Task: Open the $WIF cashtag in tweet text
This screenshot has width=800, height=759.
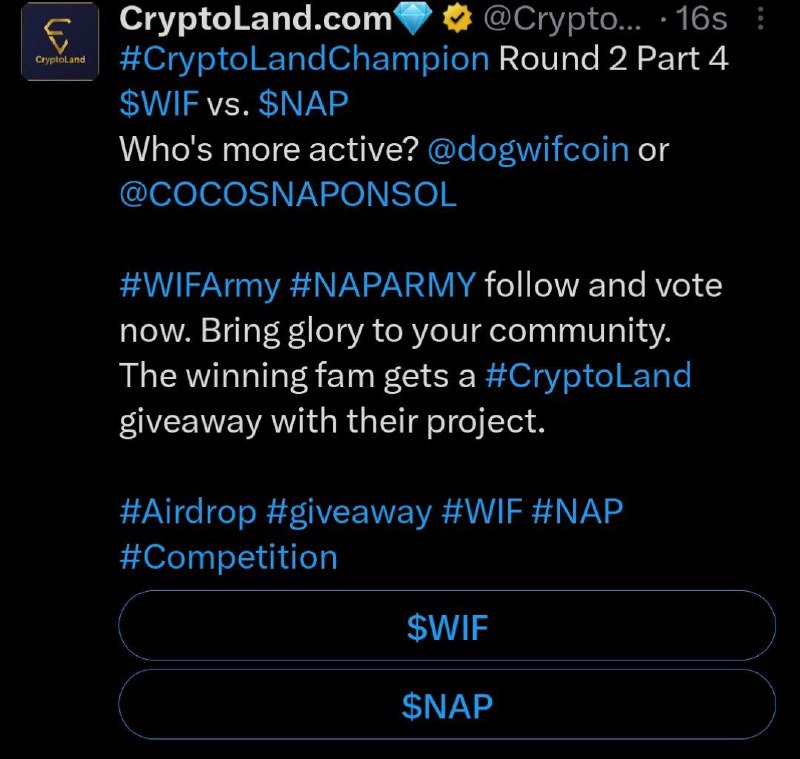Action: coord(159,104)
